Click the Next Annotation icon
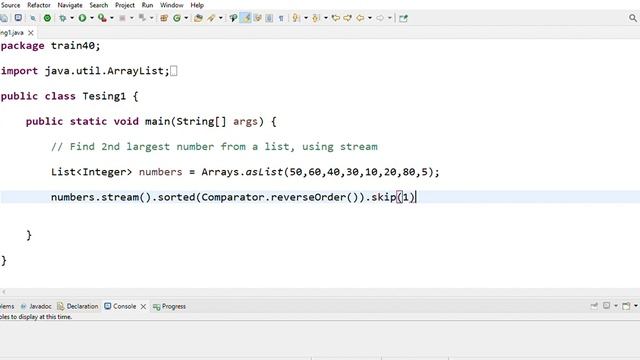The image size is (640, 360). coord(296,18)
